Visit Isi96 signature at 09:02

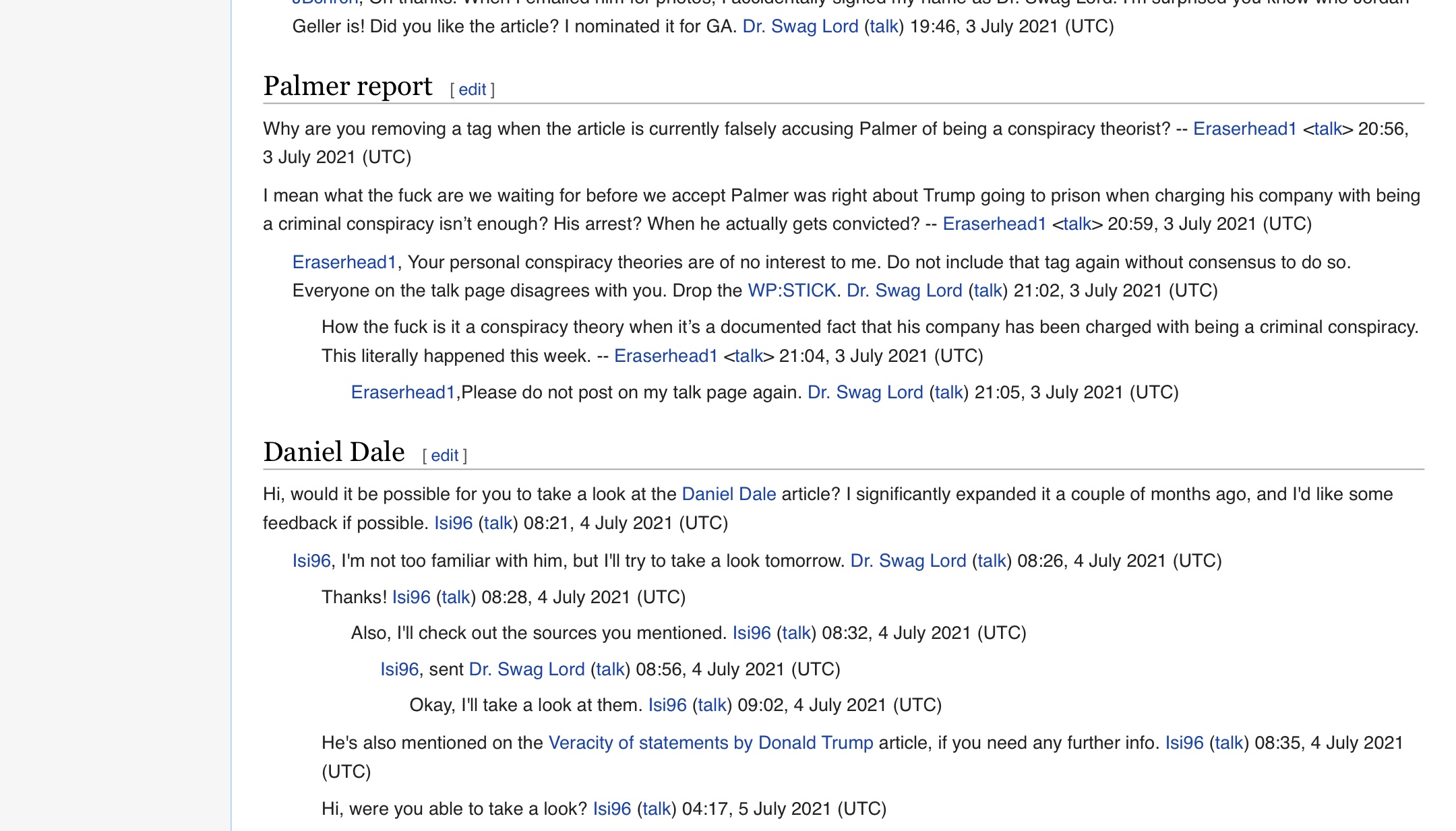(667, 705)
